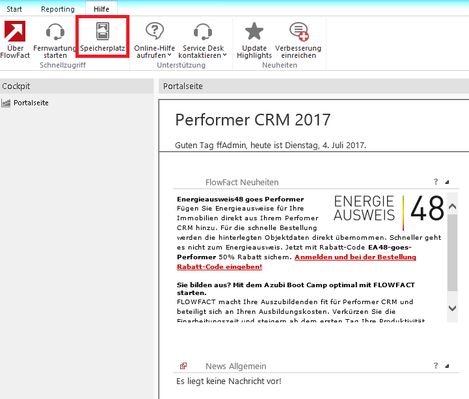The height and width of the screenshot is (399, 469).
Task: Select the Hilfe ribbon tab
Action: [x=101, y=9]
